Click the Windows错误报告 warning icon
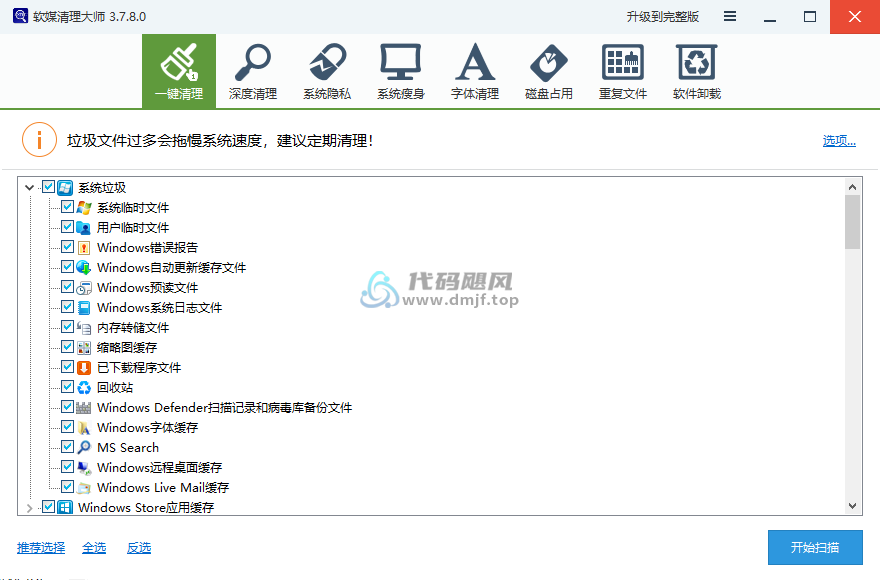The image size is (880, 580). tap(84, 248)
